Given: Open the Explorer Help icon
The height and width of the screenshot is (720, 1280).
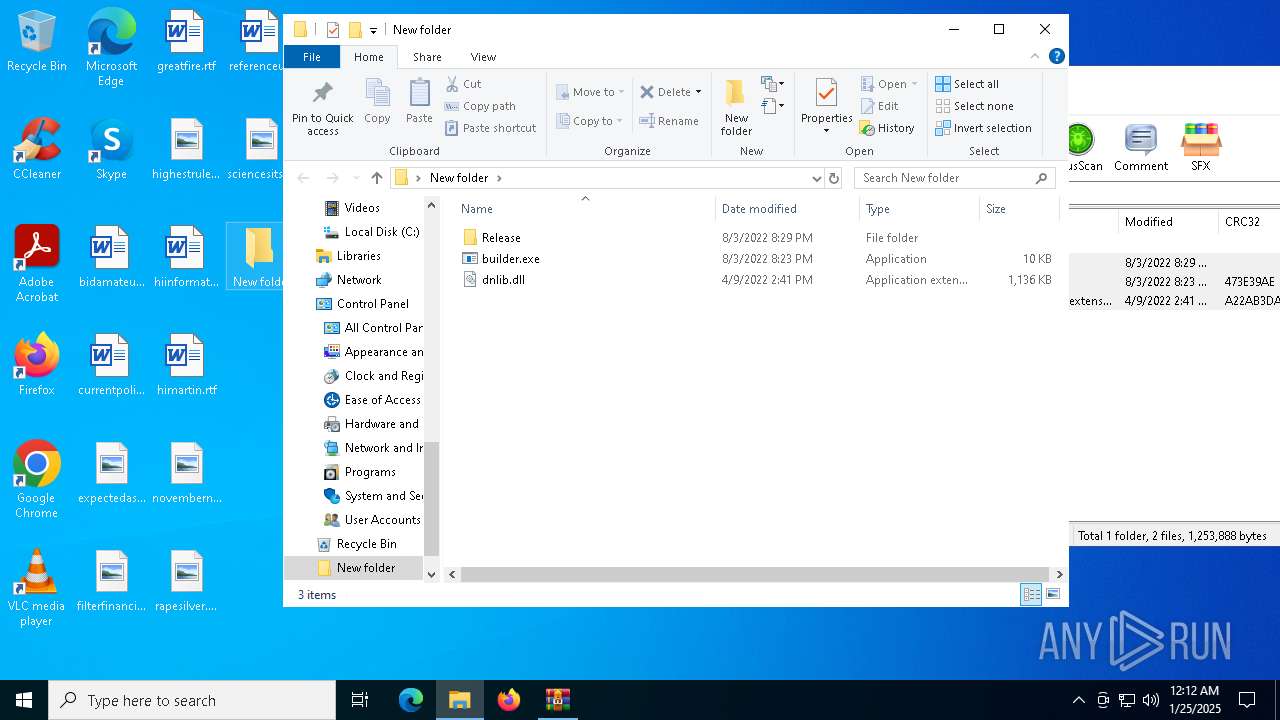Looking at the screenshot, I should coord(1056,57).
